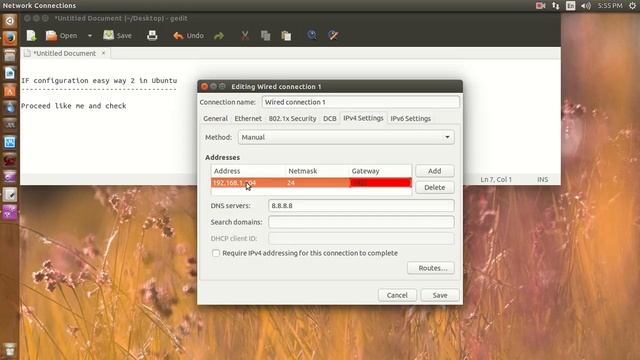Click the Find magnifier icon in gedit
The height and width of the screenshot is (360, 640).
point(312,36)
